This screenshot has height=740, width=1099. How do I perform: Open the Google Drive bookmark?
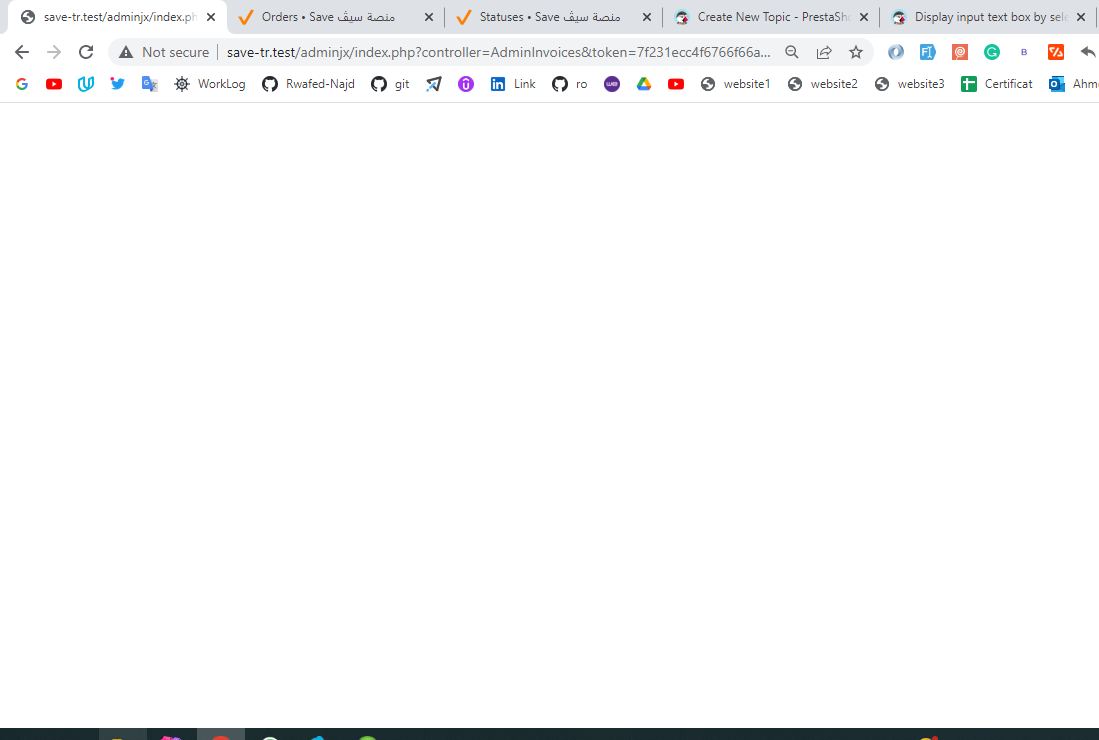[644, 84]
